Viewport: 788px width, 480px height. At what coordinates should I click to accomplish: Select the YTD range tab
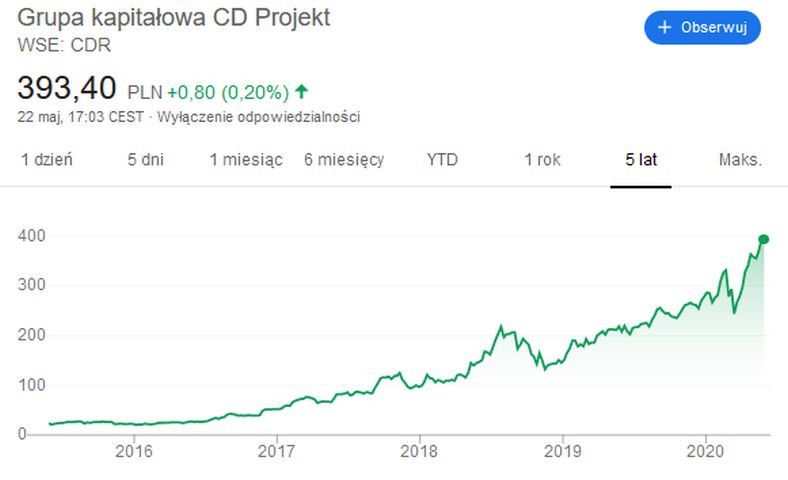point(442,160)
